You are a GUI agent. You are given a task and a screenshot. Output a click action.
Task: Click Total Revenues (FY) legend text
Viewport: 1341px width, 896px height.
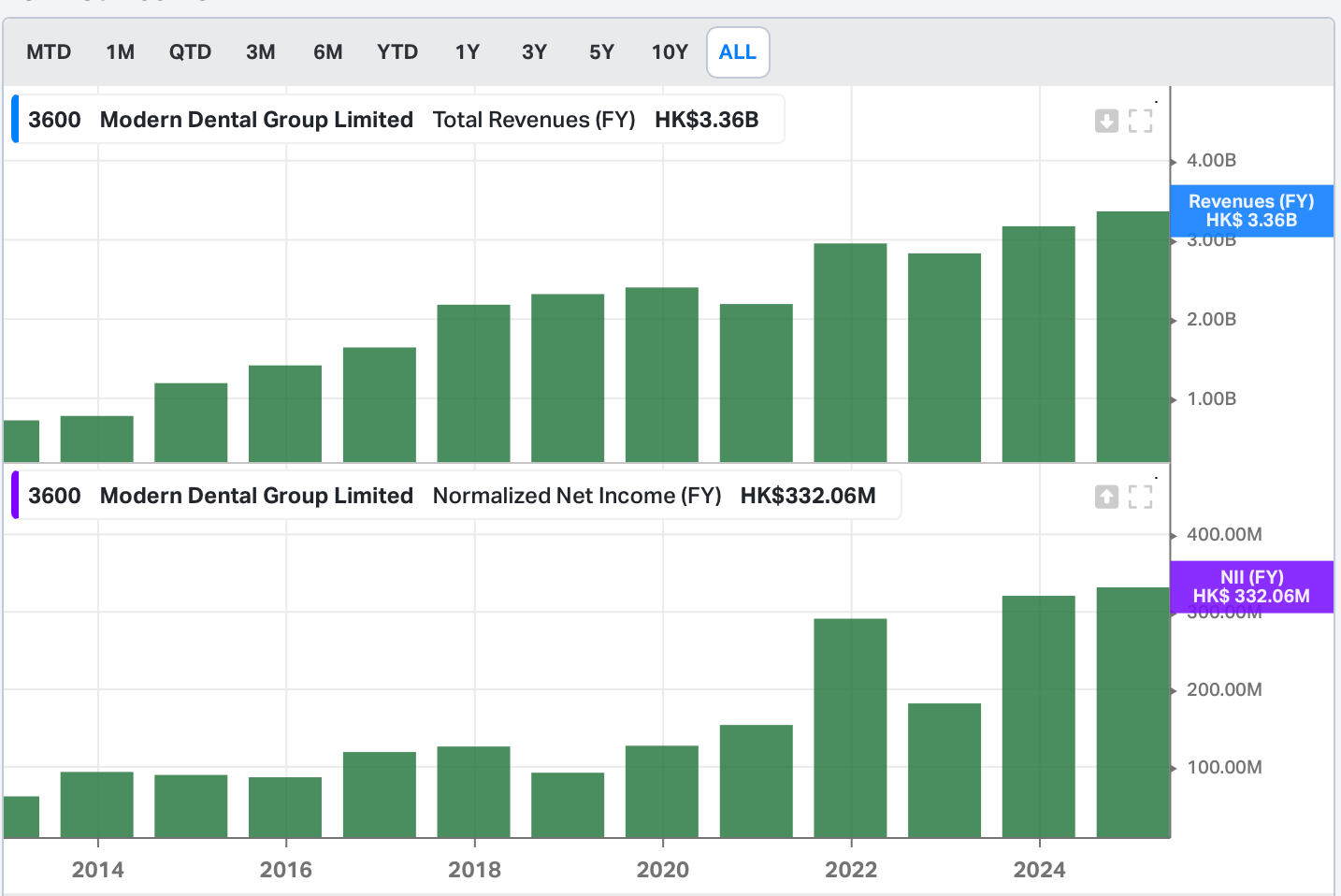pyautogui.click(x=534, y=120)
